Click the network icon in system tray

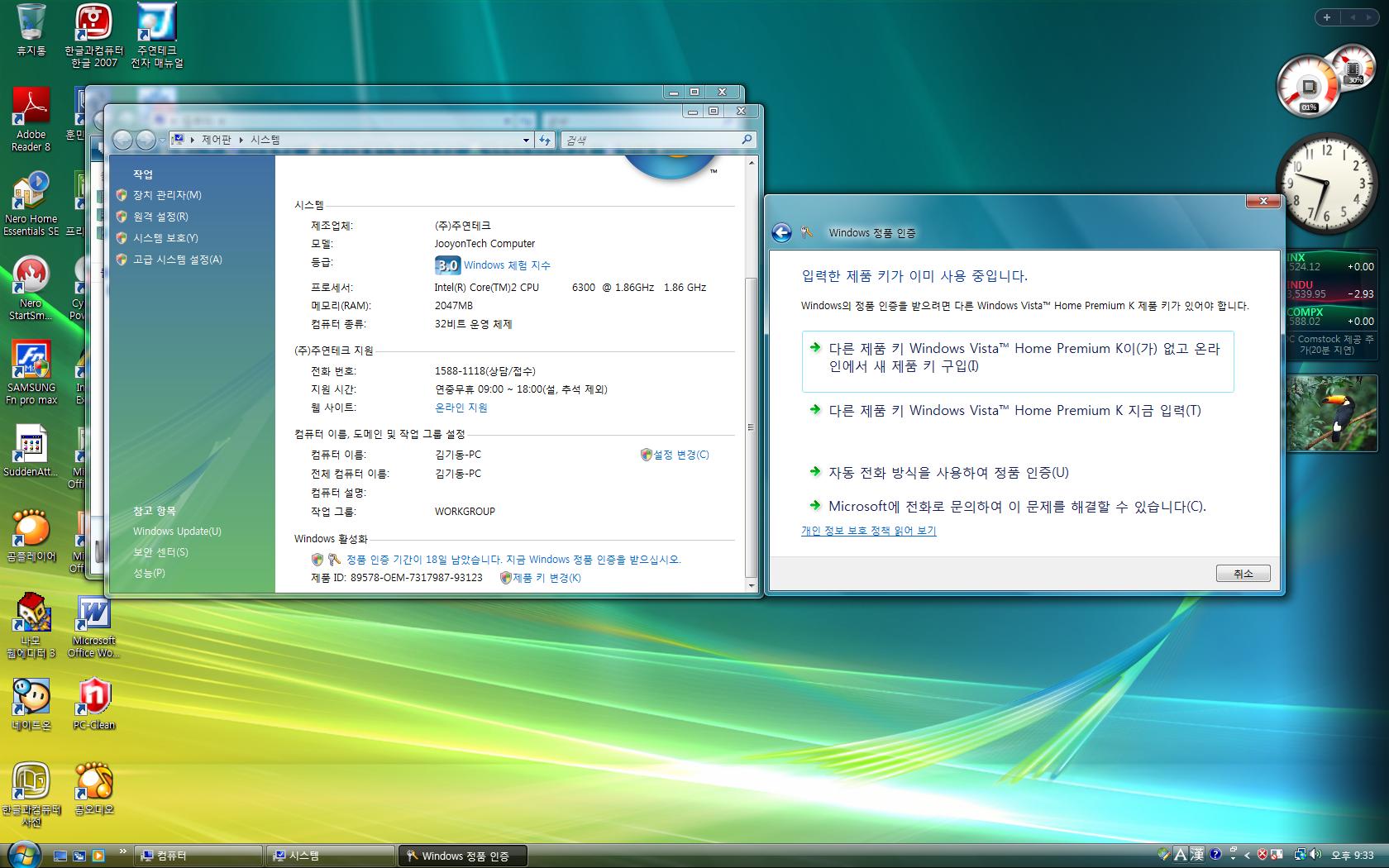pyautogui.click(x=1300, y=855)
